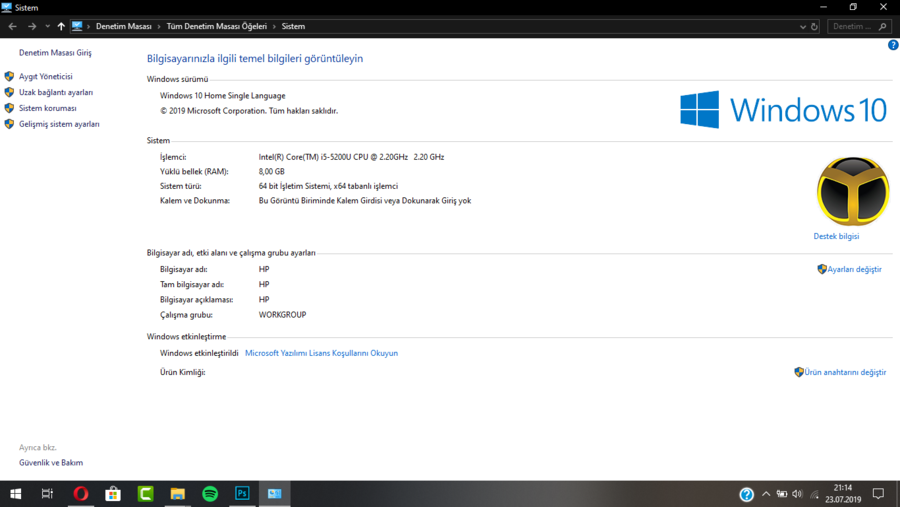Viewport: 900px width, 507px height.
Task: Open the green Camtasia taskbar icon
Action: [x=145, y=494]
